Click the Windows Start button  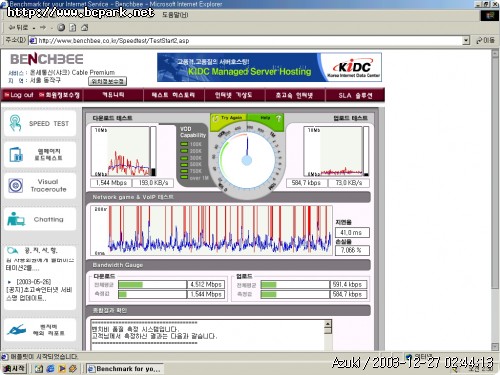[x=14, y=368]
